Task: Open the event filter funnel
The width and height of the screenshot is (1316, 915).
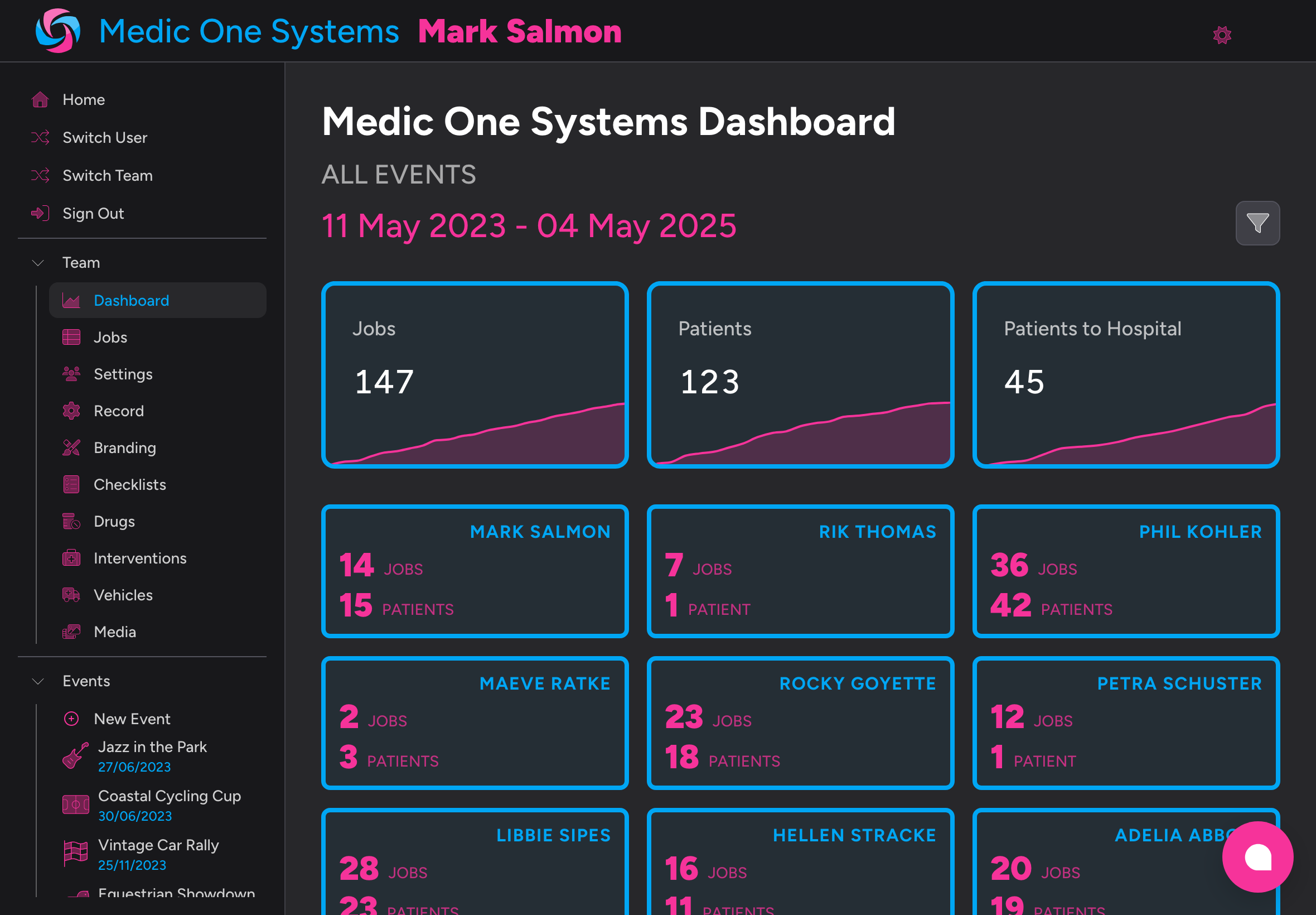Action: pyautogui.click(x=1257, y=223)
